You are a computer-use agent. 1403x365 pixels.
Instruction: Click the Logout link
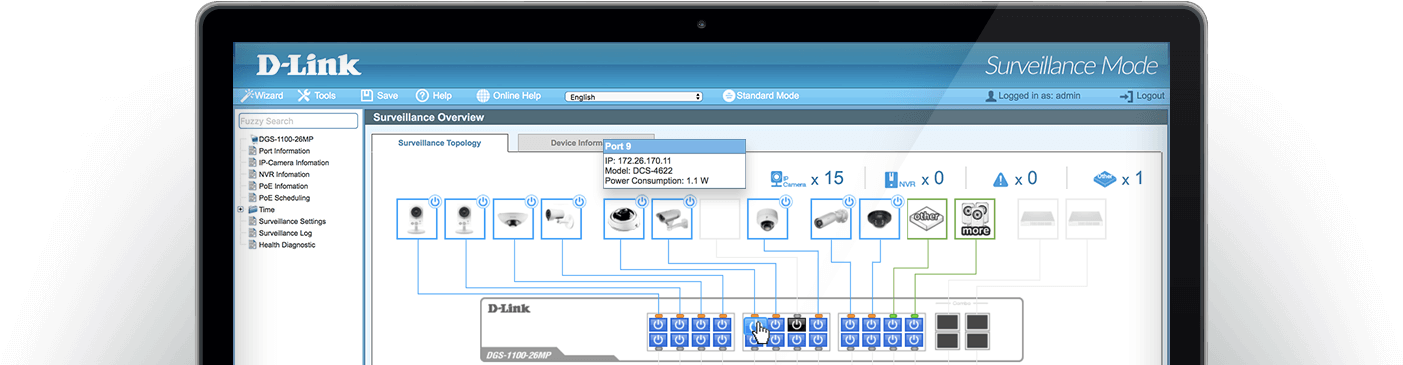pos(1142,96)
